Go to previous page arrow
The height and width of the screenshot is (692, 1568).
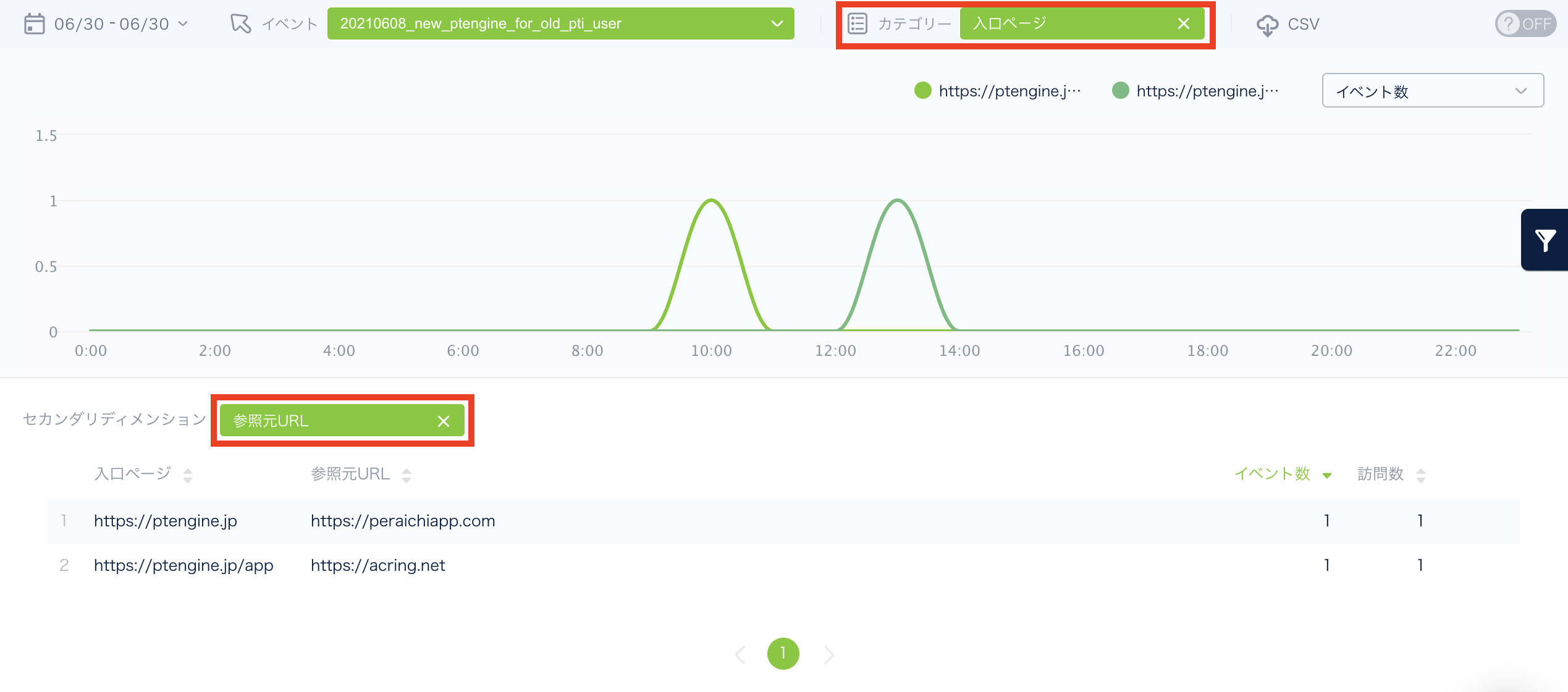click(740, 654)
